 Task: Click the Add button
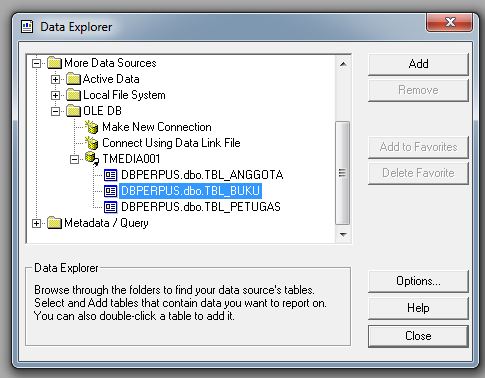[418, 64]
